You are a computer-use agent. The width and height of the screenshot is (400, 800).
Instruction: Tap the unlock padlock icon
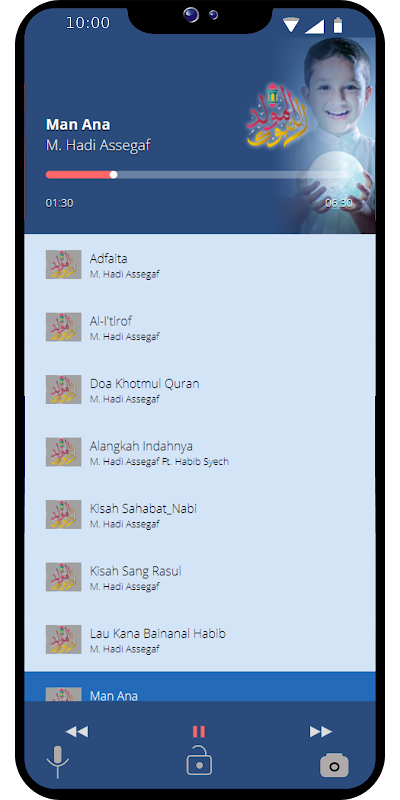199,760
